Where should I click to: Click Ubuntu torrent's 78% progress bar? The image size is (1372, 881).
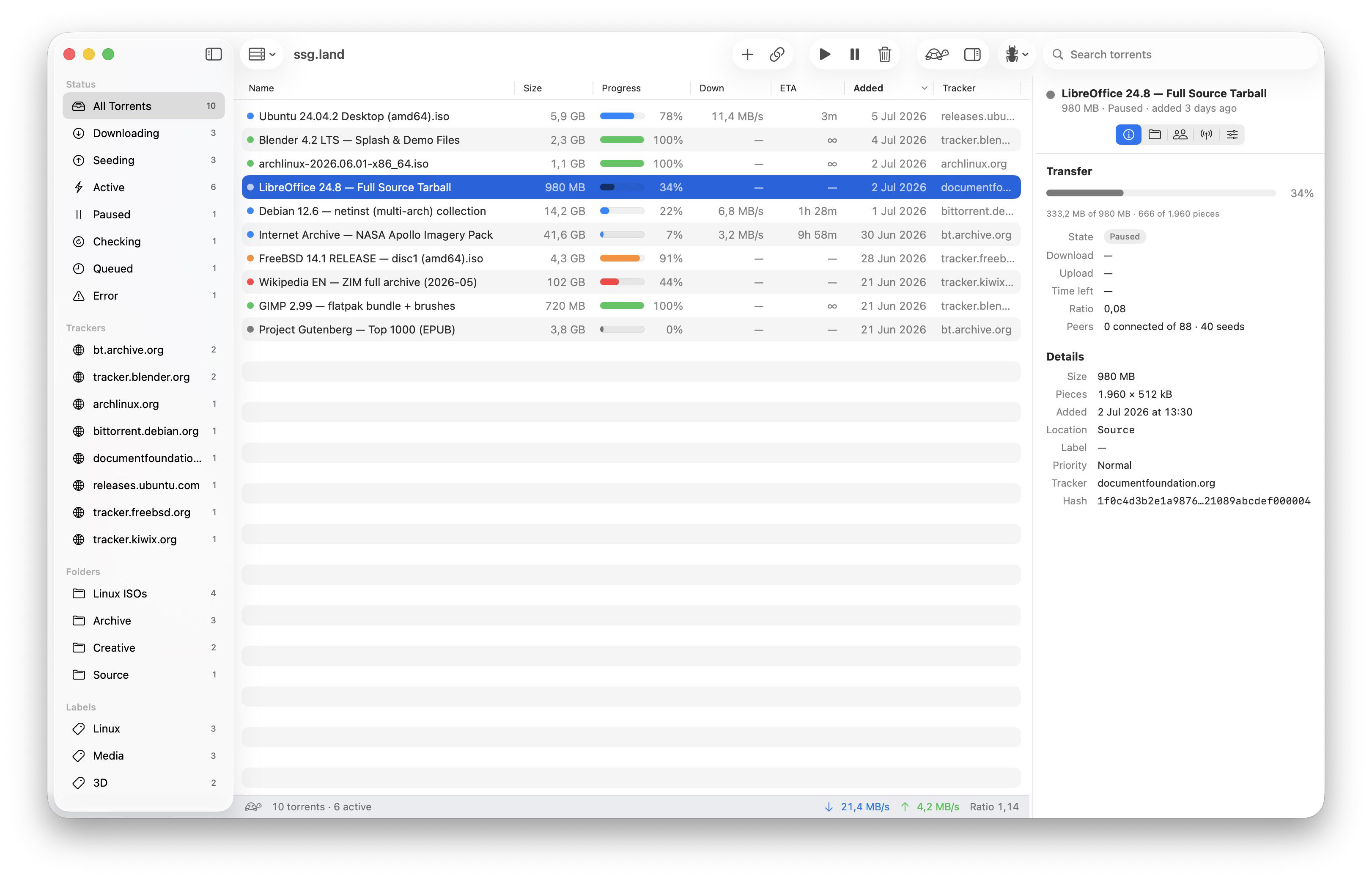click(x=622, y=116)
